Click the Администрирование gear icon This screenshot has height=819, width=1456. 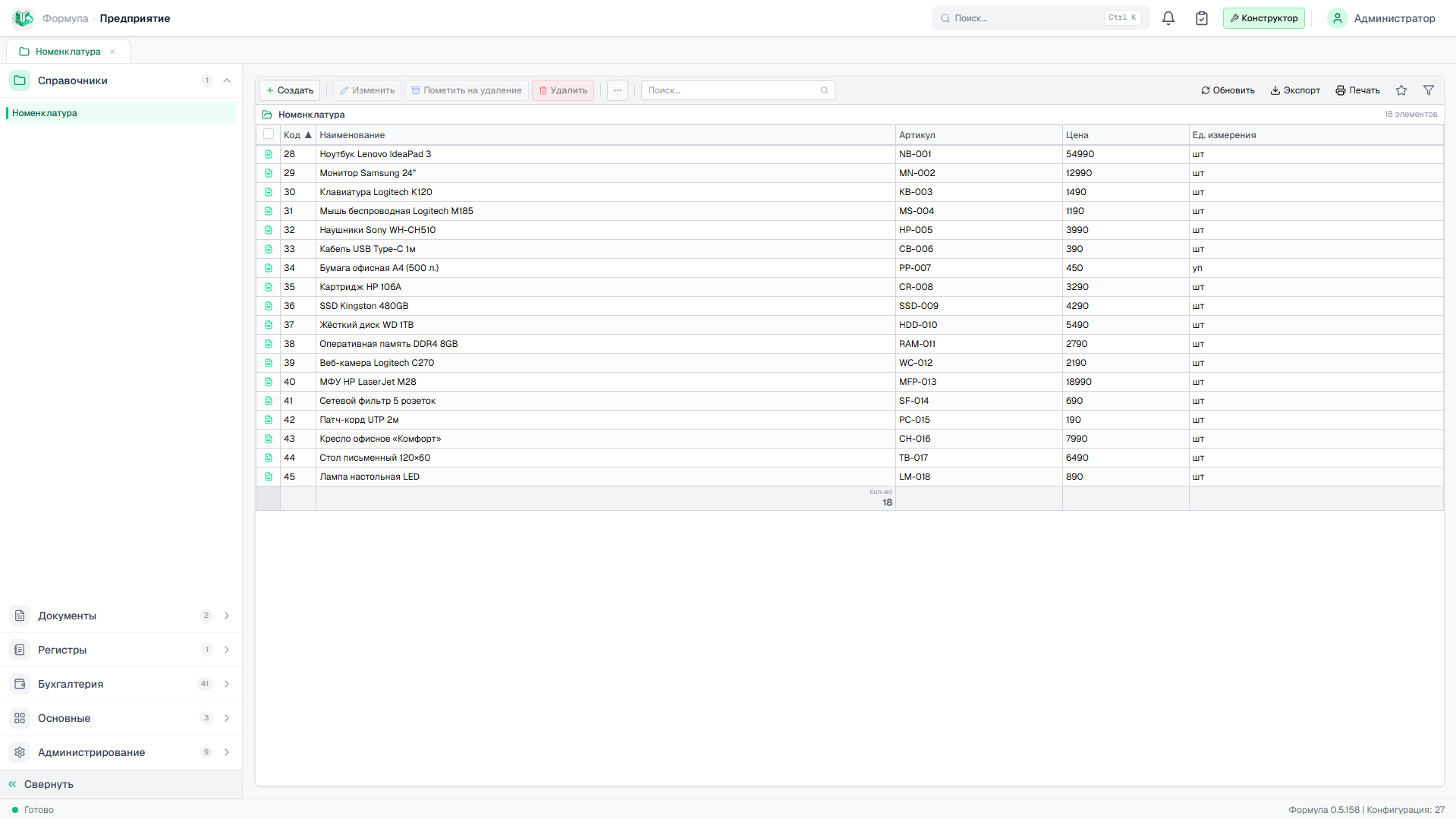(20, 752)
